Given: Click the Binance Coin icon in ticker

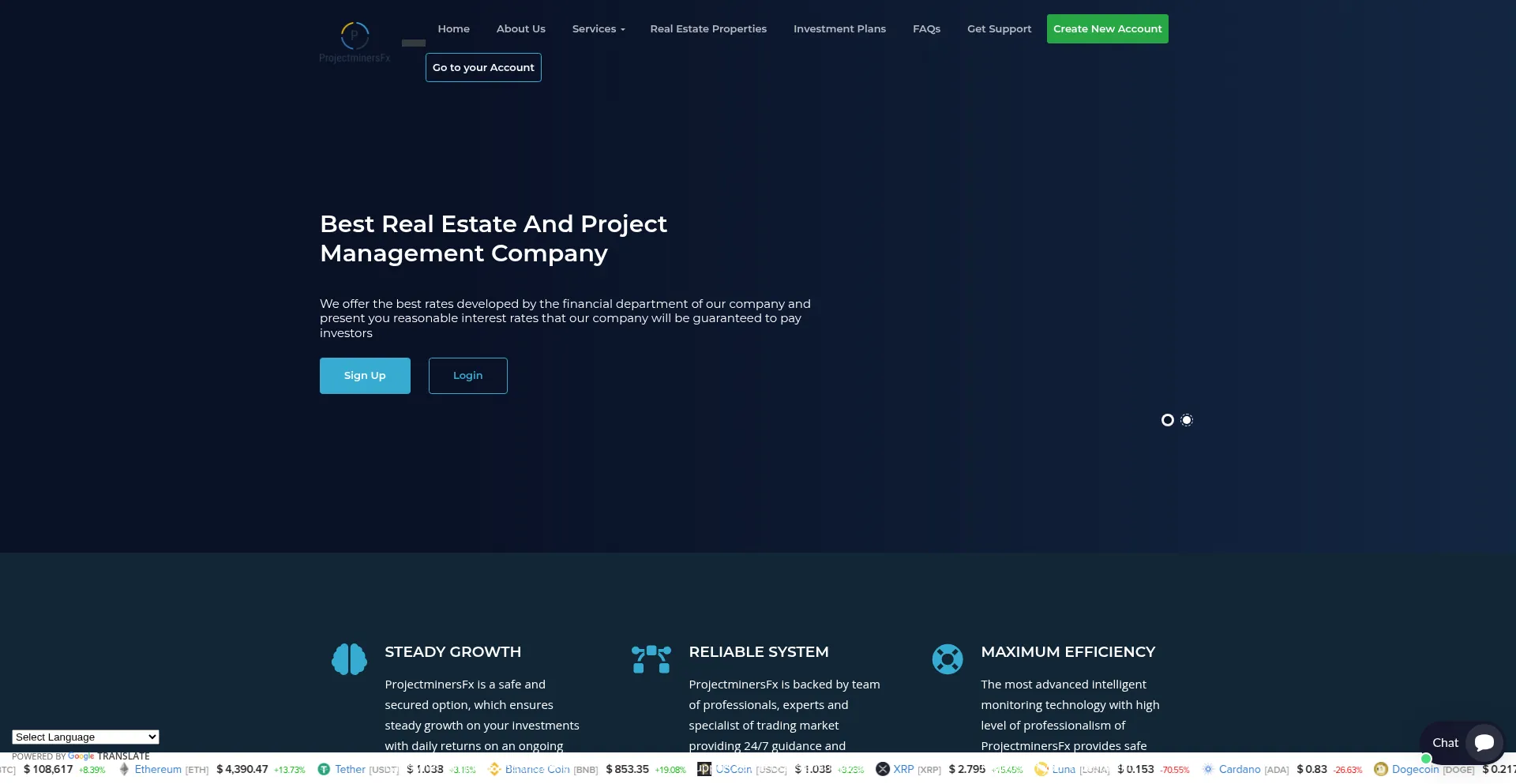Looking at the screenshot, I should 494,769.
